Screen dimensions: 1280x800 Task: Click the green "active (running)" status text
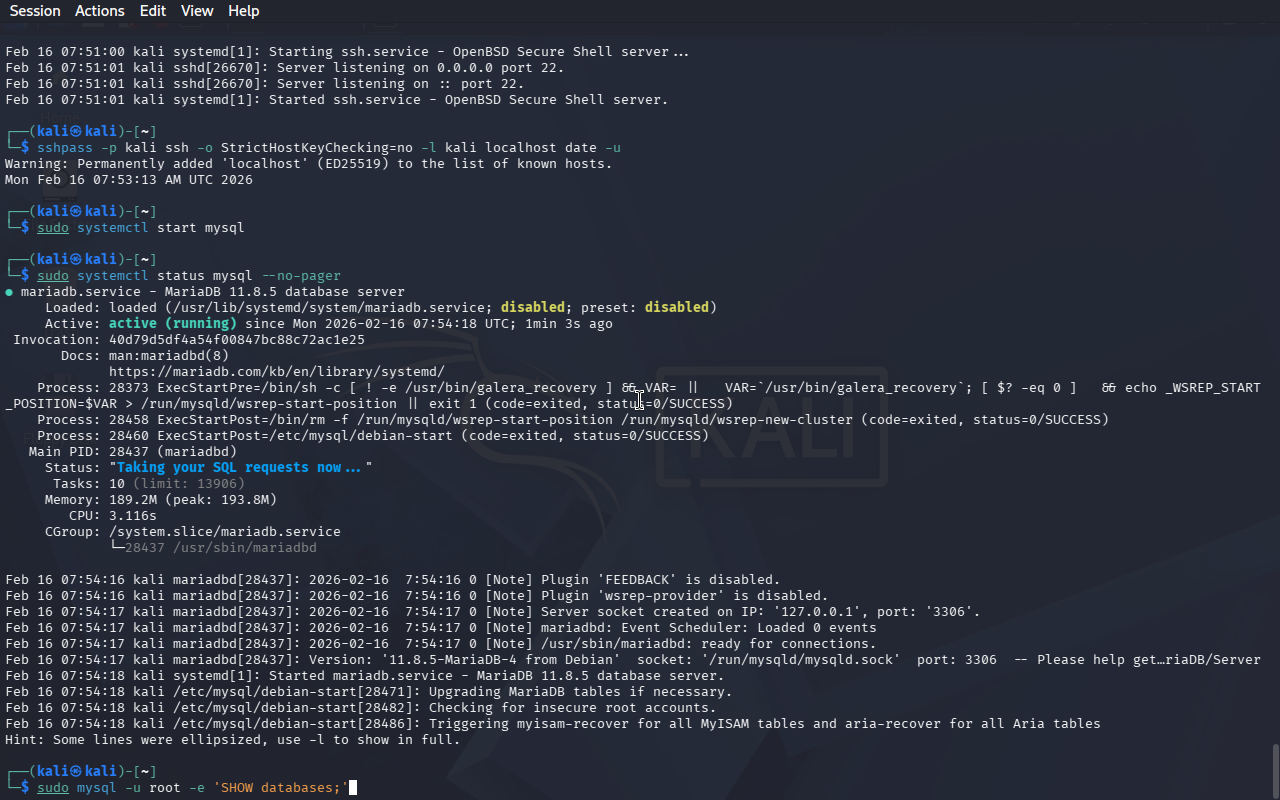(x=173, y=323)
